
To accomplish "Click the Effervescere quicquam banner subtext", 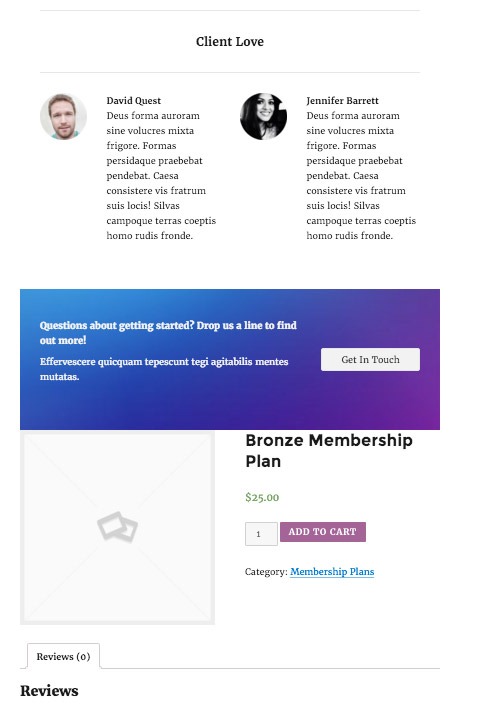I will tap(164, 369).
